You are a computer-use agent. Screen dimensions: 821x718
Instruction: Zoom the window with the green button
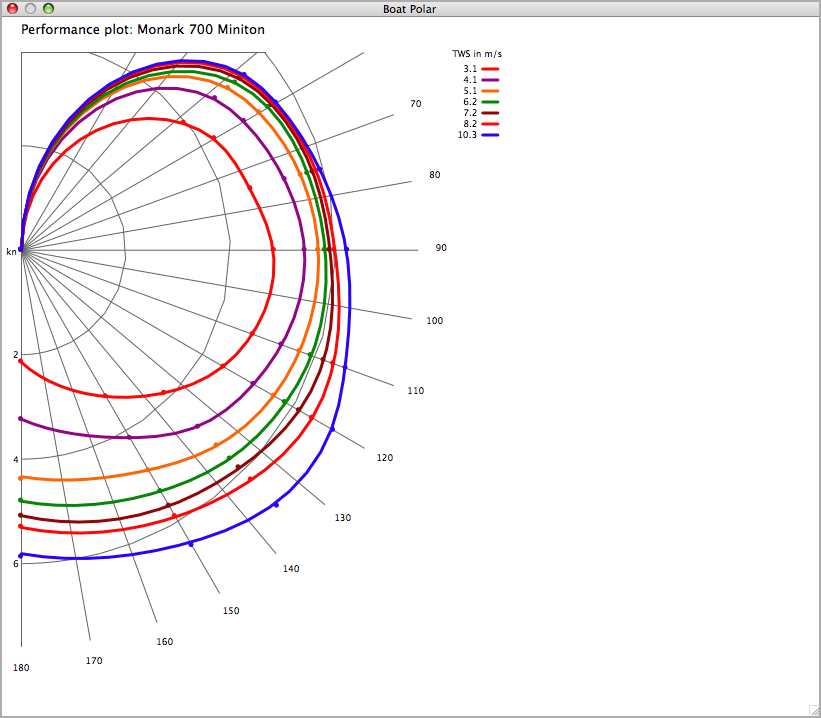pyautogui.click(x=48, y=8)
